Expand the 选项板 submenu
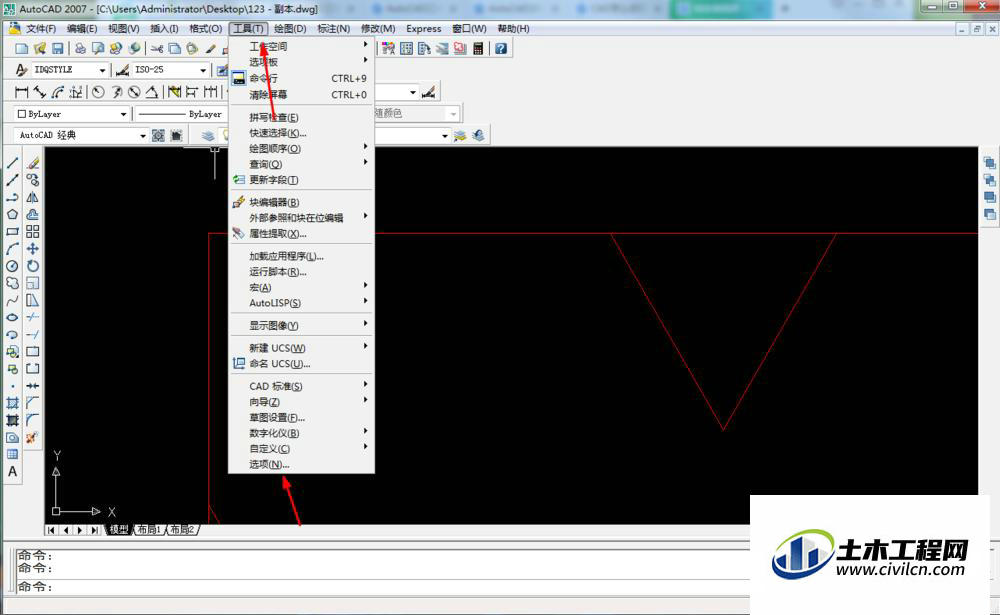This screenshot has height=615, width=1000. (x=301, y=62)
